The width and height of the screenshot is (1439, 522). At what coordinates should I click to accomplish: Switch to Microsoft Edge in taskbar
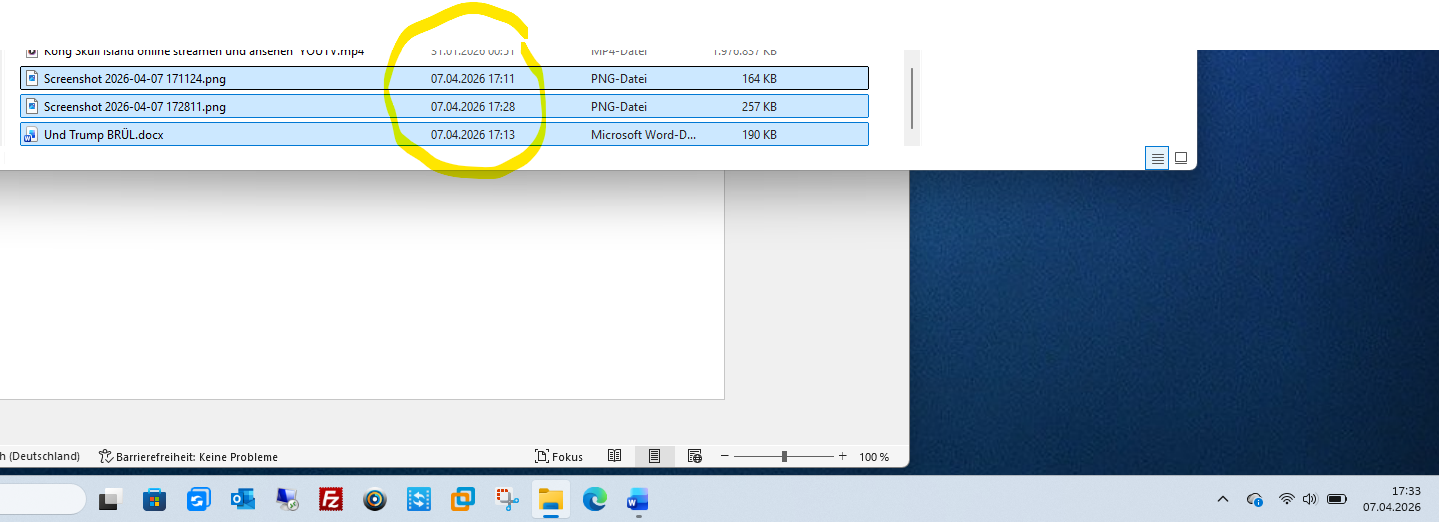[x=595, y=499]
